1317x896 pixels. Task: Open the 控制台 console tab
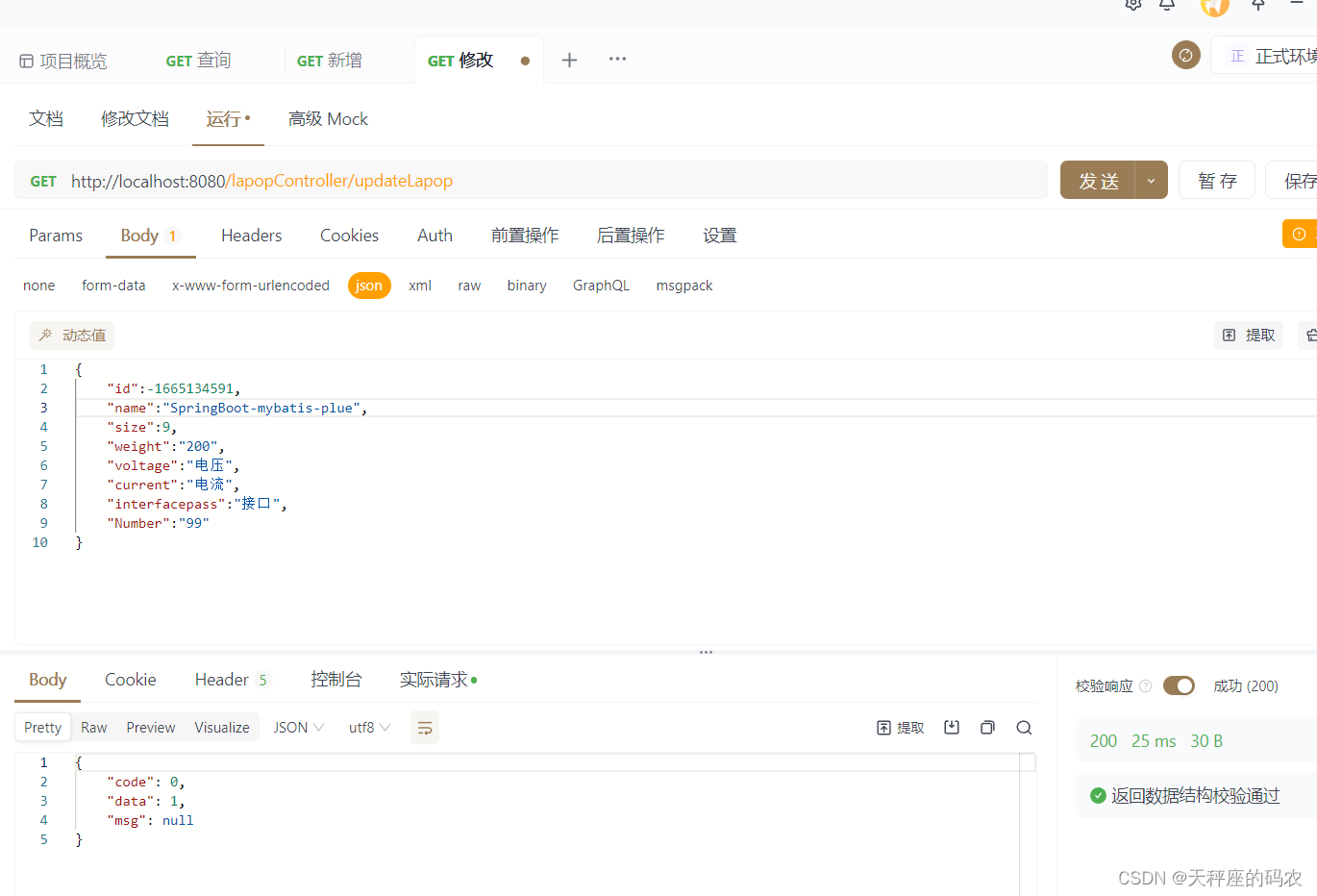pyautogui.click(x=335, y=680)
